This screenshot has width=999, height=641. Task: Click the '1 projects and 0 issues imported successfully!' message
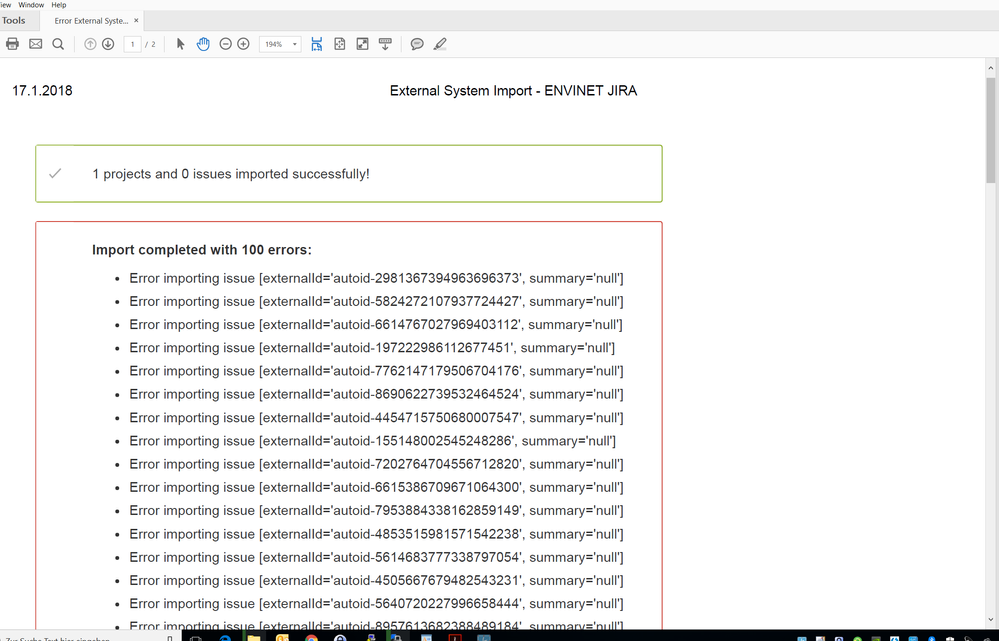(x=231, y=174)
